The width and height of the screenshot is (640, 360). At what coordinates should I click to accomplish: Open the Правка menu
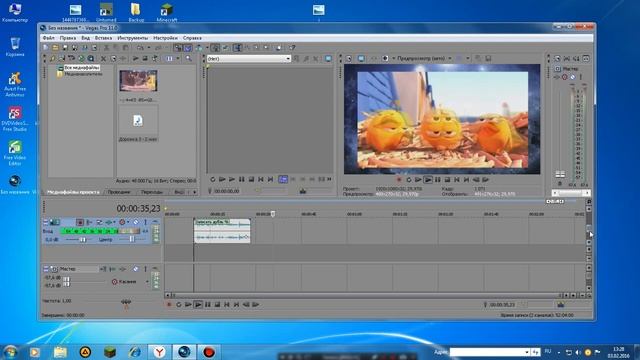[x=68, y=38]
